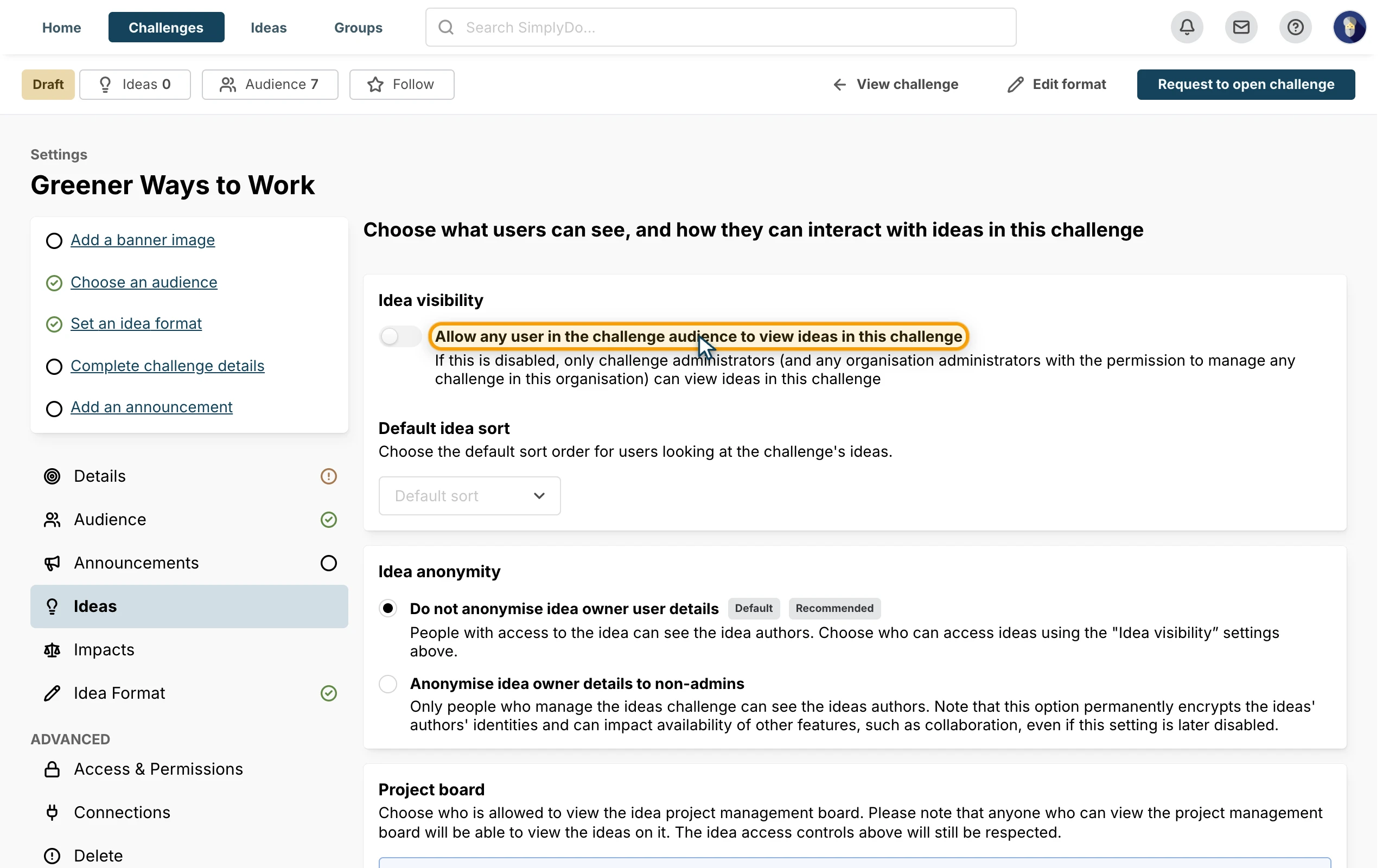Viewport: 1389px width, 868px height.
Task: Click the Search SimplyDo input field
Action: pos(721,27)
